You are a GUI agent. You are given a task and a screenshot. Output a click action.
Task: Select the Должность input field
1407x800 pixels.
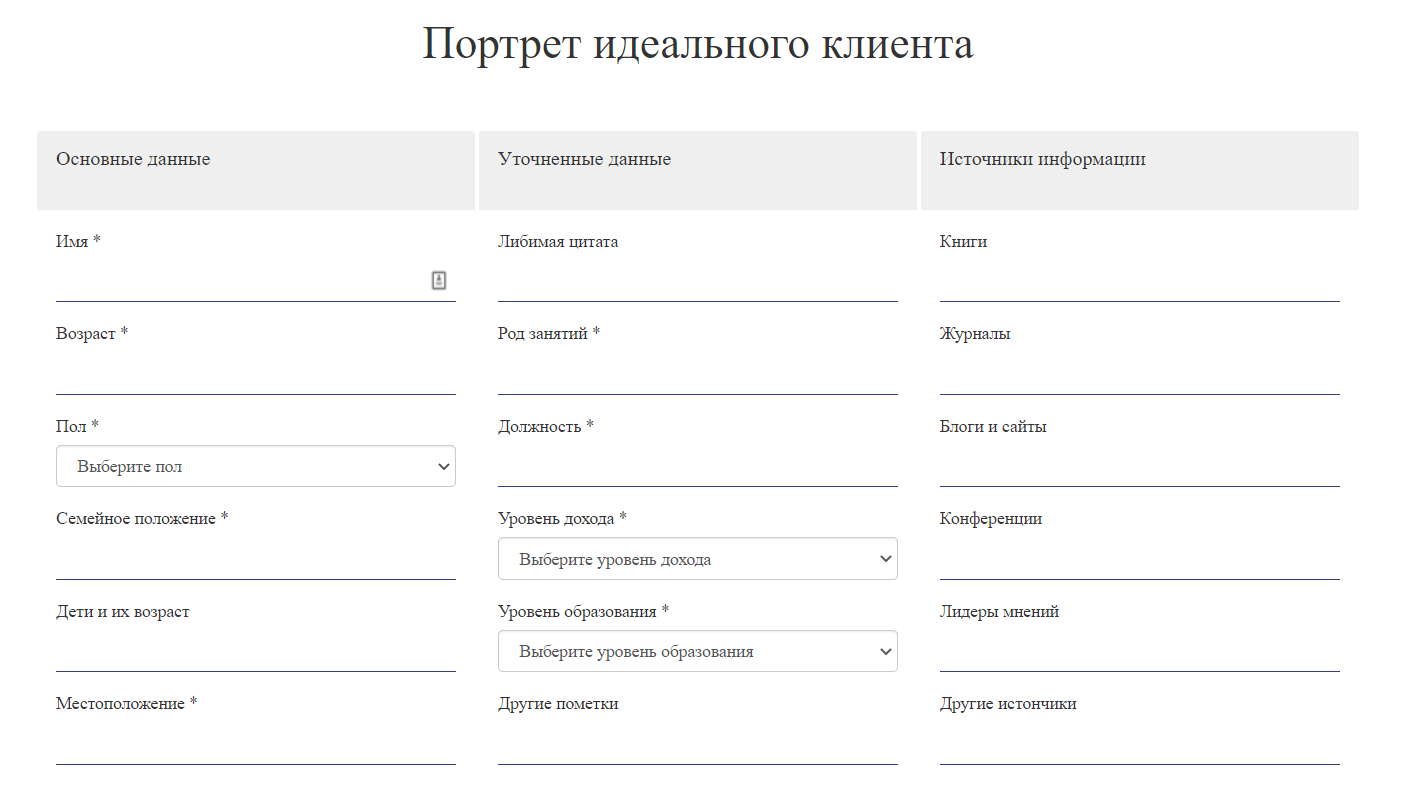point(697,467)
